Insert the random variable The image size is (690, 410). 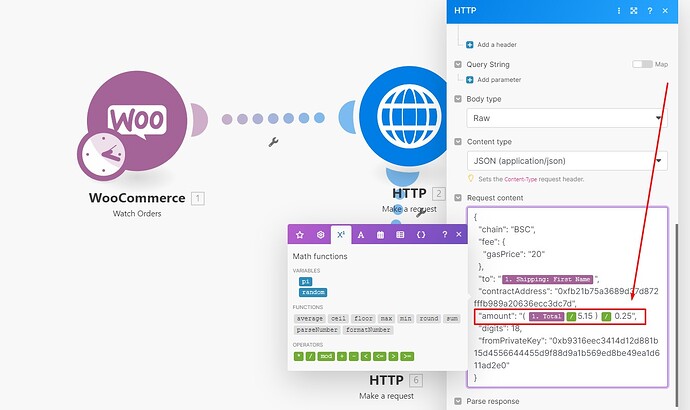(313, 292)
